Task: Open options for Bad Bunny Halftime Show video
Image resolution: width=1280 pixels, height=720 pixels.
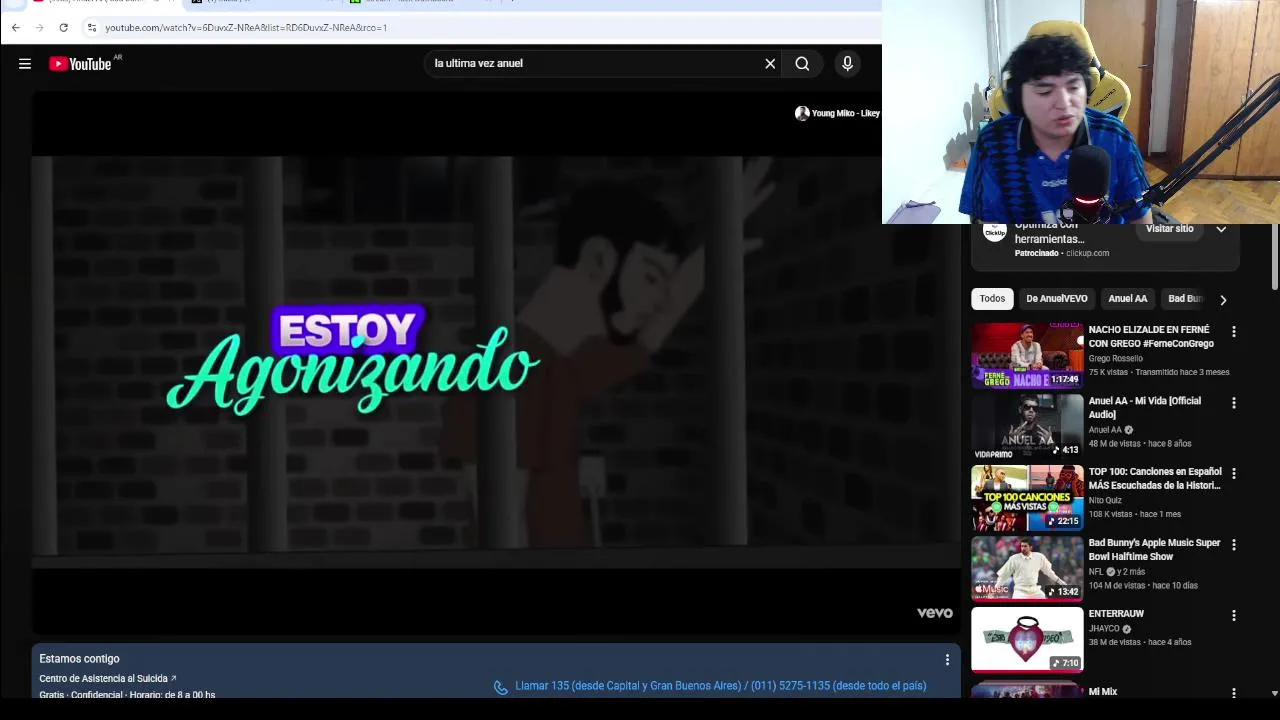Action: pos(1233,545)
